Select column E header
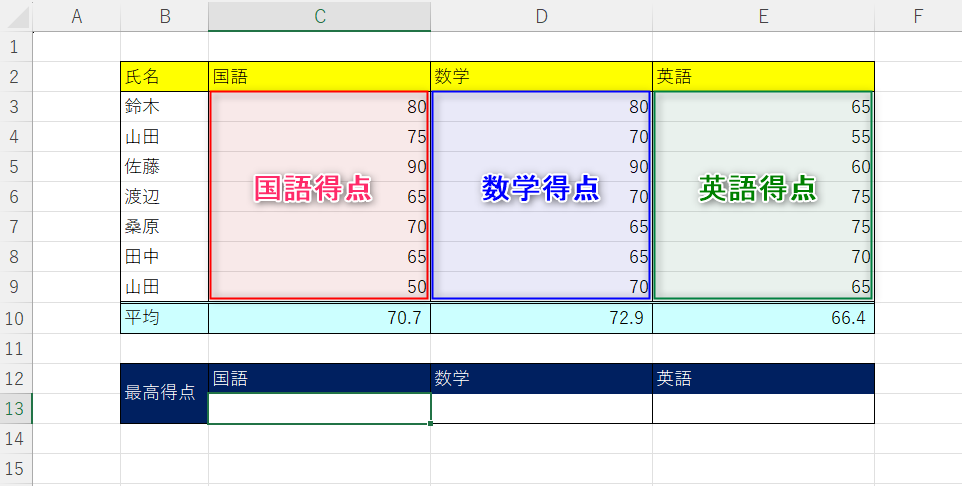Viewport: 962px width, 486px height. 763,16
